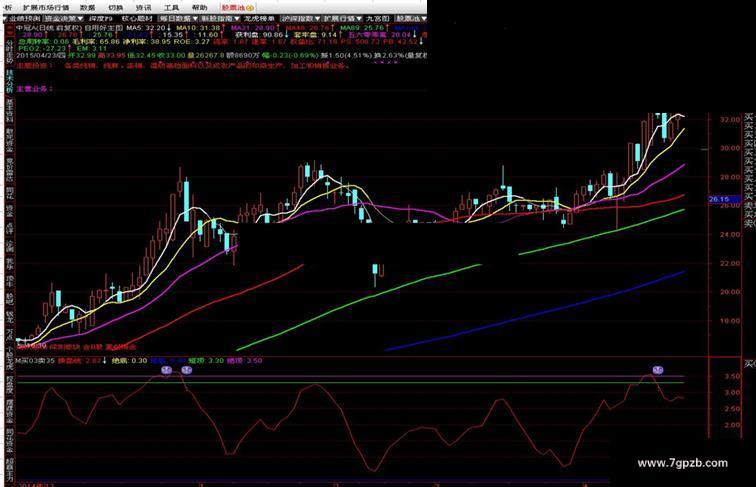The image size is (756, 487).
Task: Click the MA5: 32.20 value
Action: click(146, 28)
